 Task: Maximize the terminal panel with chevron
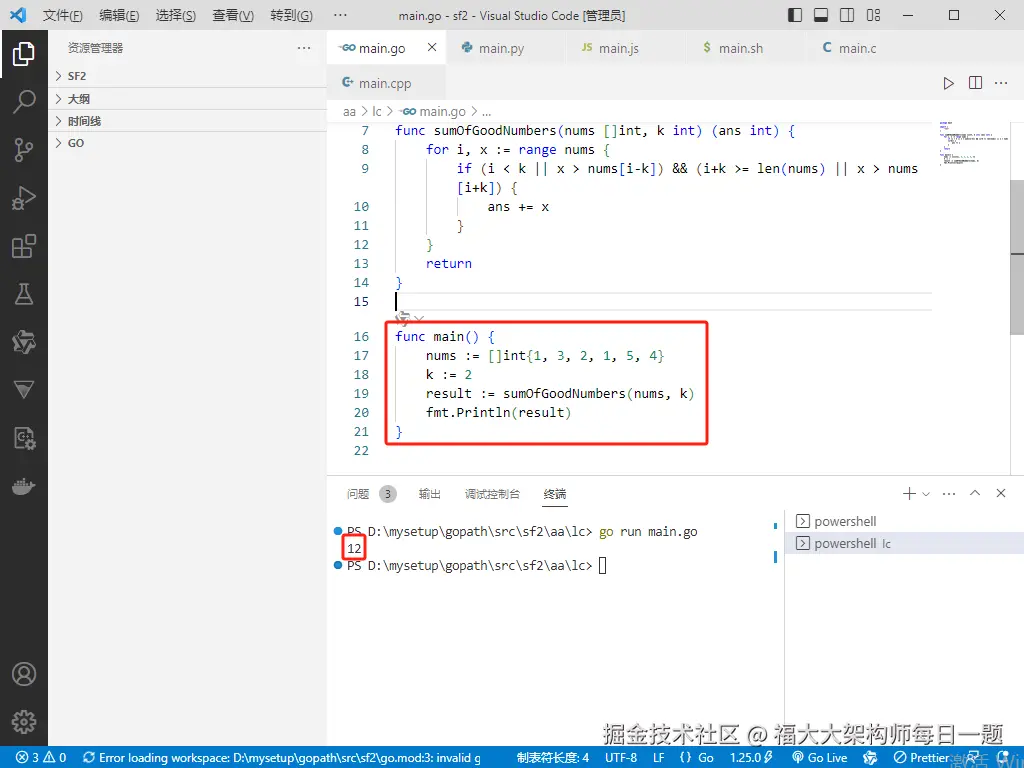(x=975, y=493)
